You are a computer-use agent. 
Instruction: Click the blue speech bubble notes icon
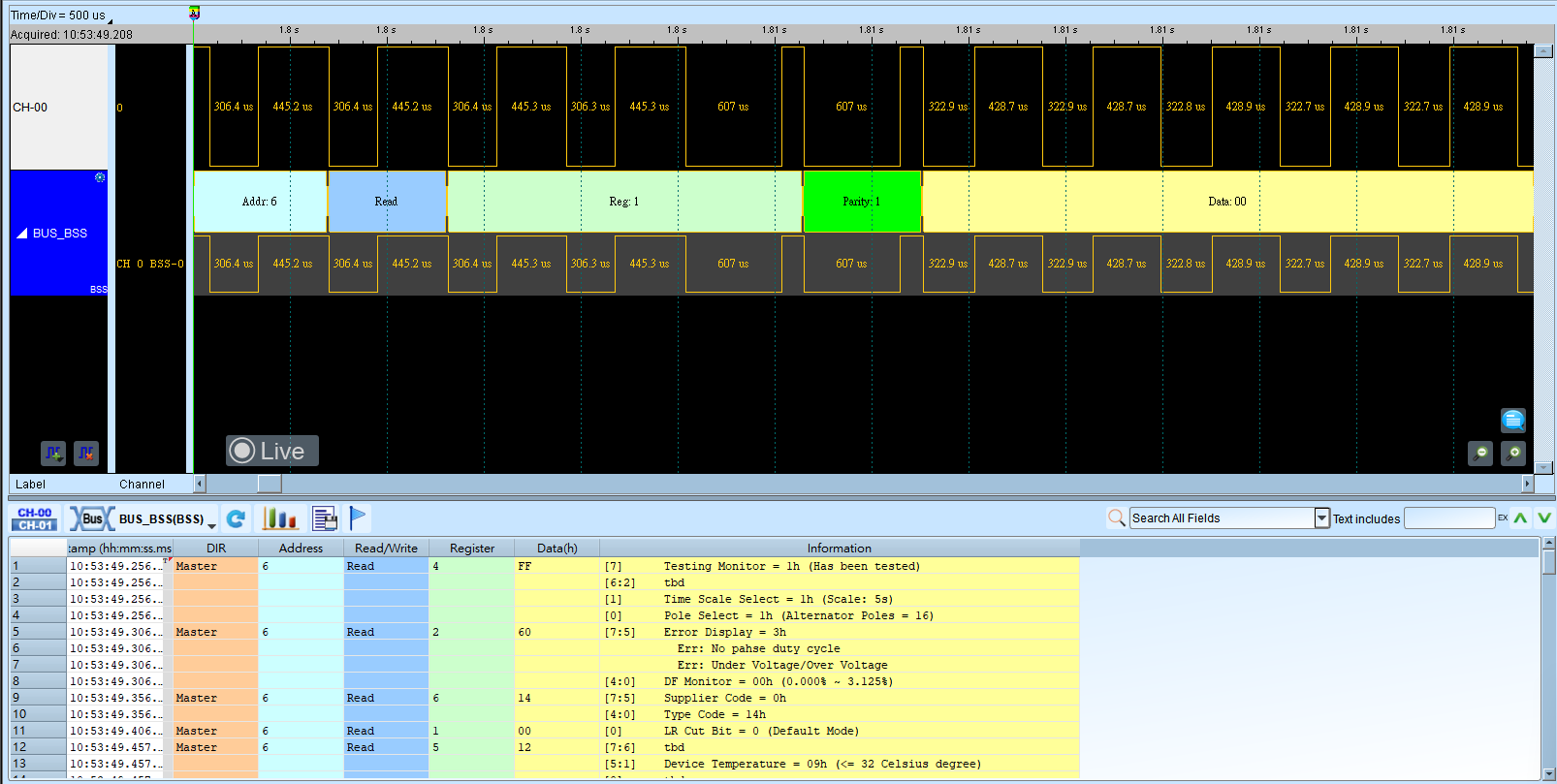1513,420
